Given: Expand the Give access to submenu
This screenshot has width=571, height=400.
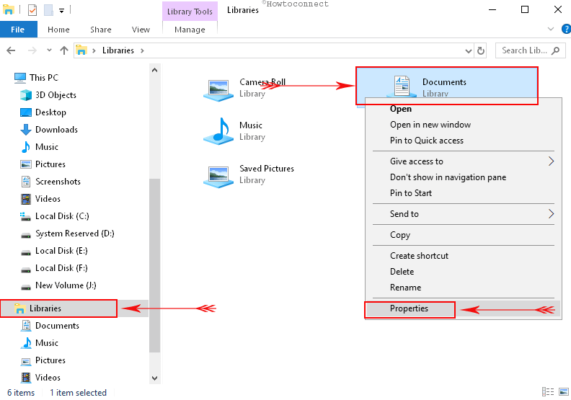Looking at the screenshot, I should 464,161.
